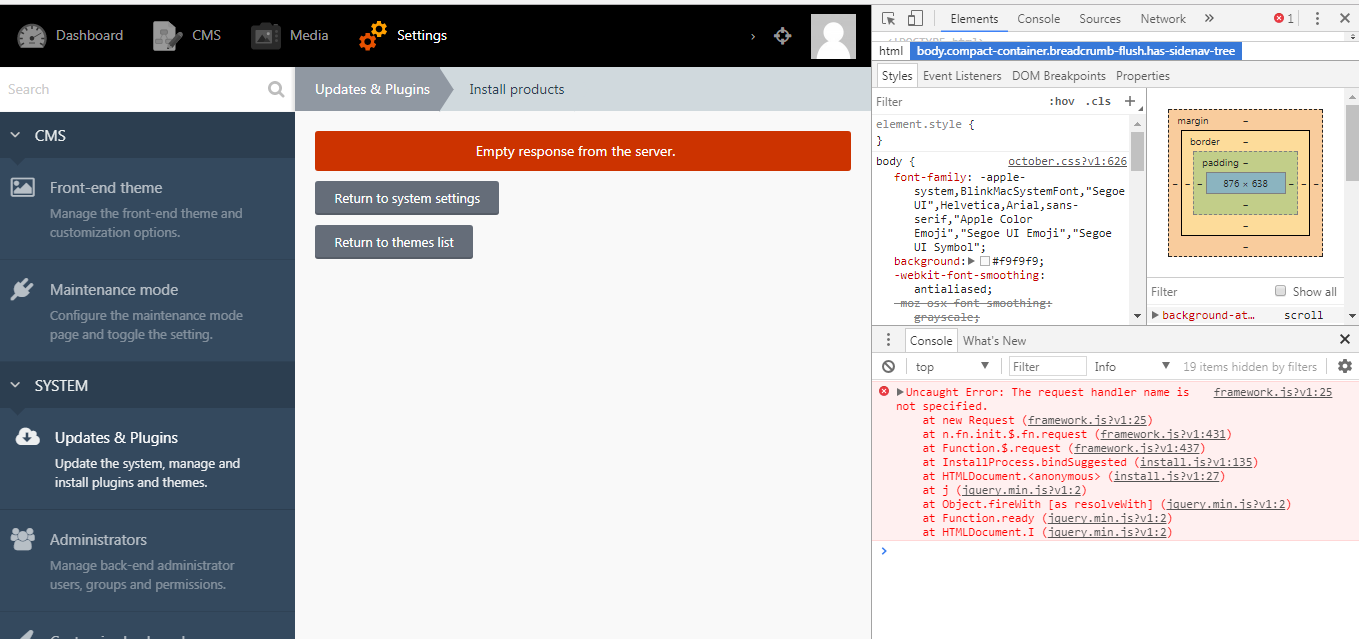Open the Media camera icon
The image size is (1359, 639).
click(265, 36)
